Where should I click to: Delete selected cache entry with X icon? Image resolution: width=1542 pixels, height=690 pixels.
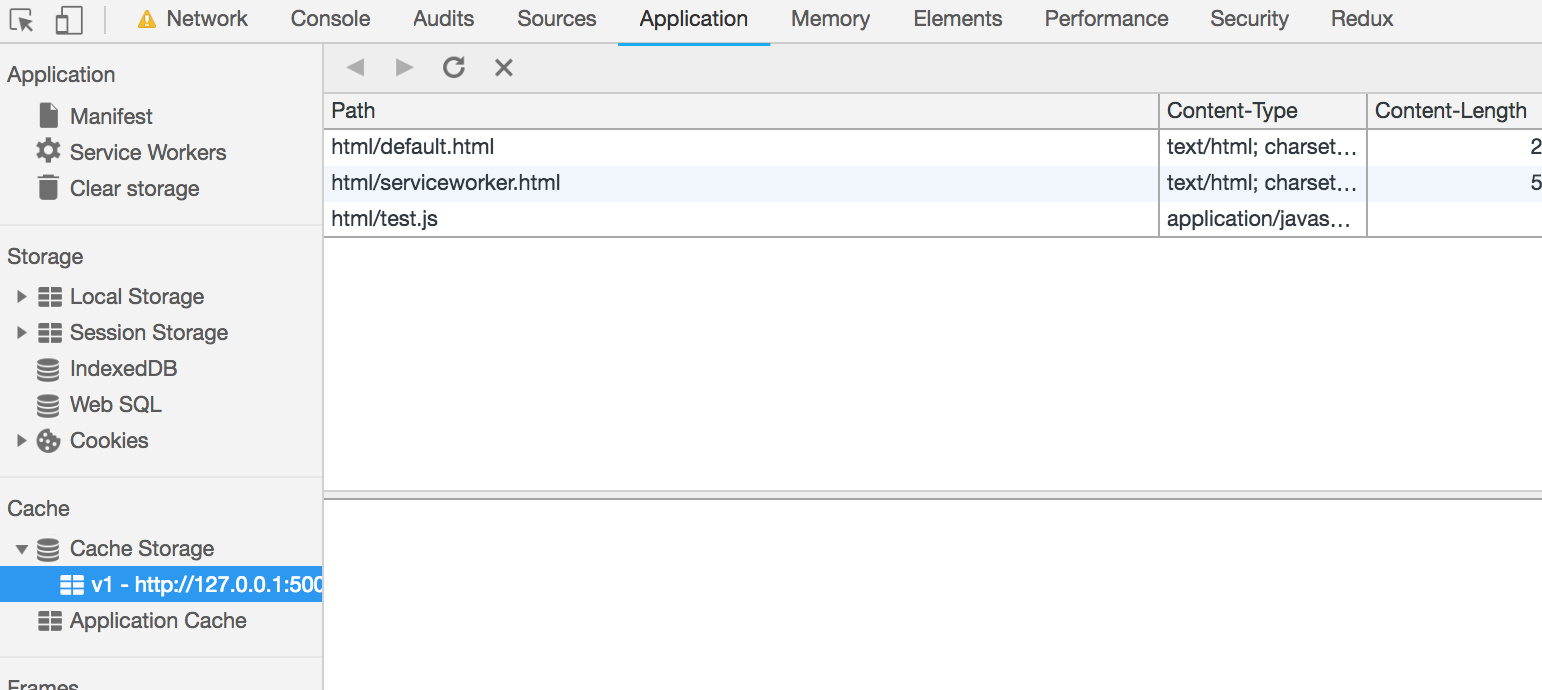503,67
